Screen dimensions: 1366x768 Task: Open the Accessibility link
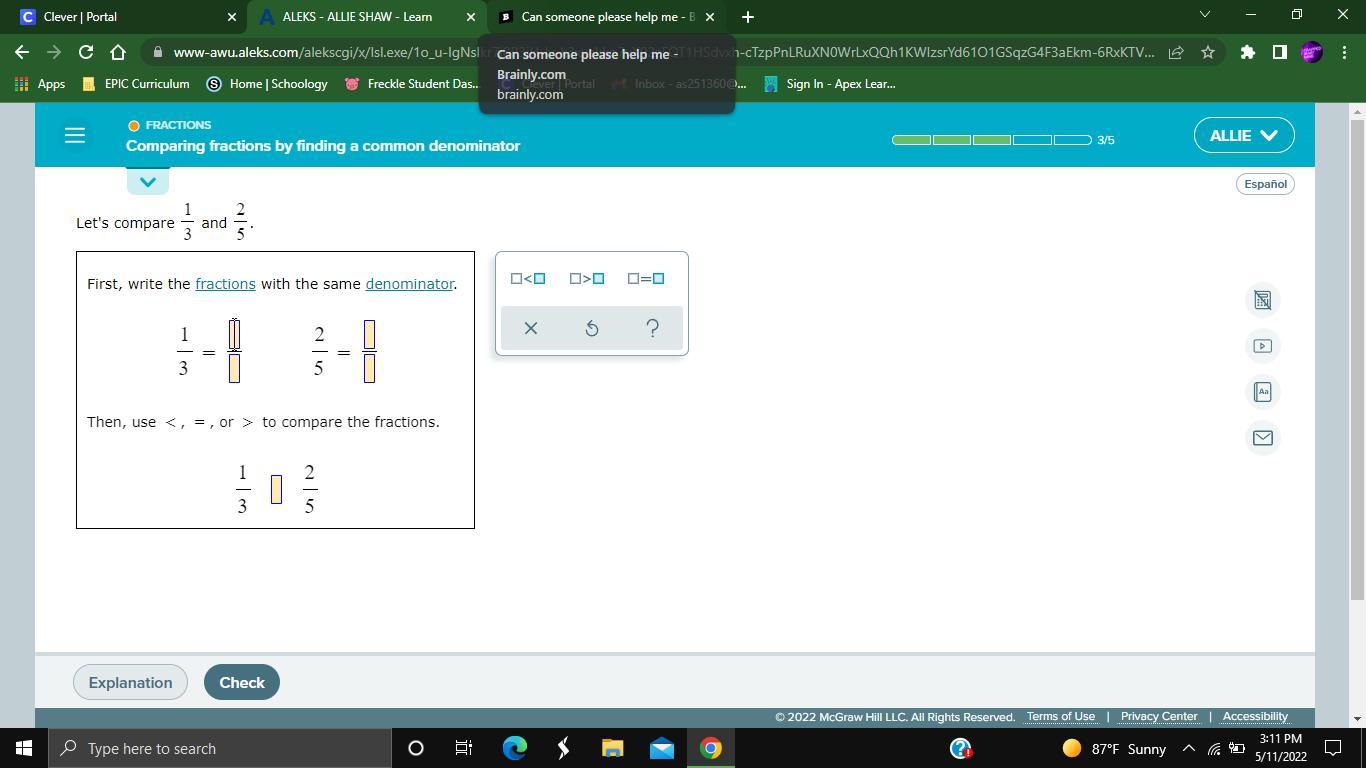pos(1255,717)
